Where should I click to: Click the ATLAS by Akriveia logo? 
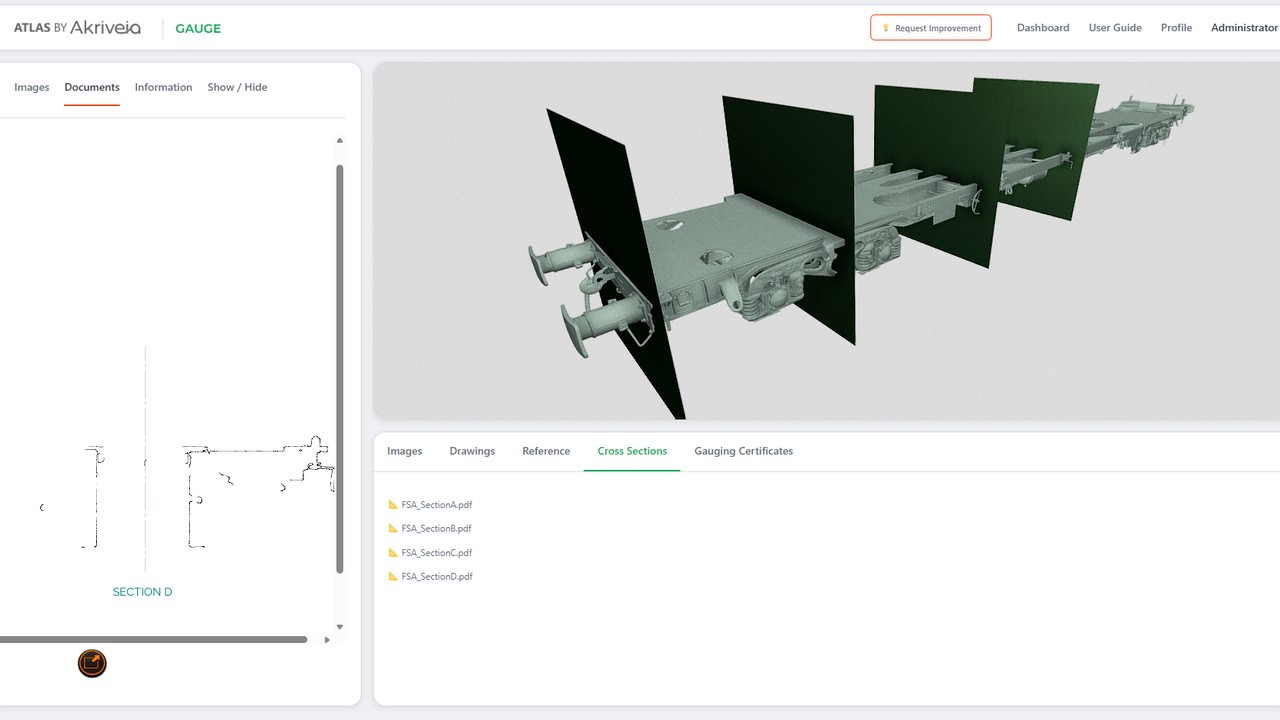[77, 28]
